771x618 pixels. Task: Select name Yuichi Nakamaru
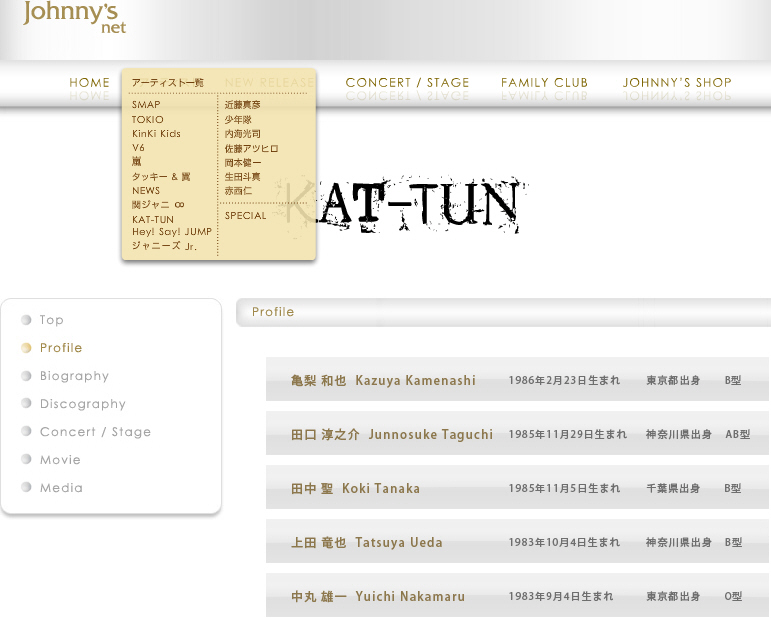pos(410,597)
